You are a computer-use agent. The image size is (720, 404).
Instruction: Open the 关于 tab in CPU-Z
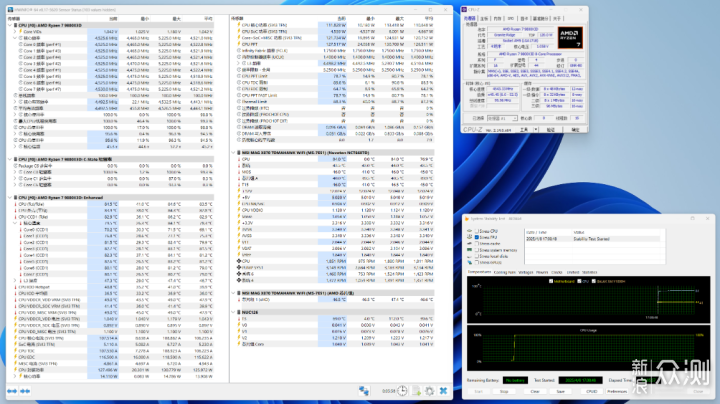[557, 18]
